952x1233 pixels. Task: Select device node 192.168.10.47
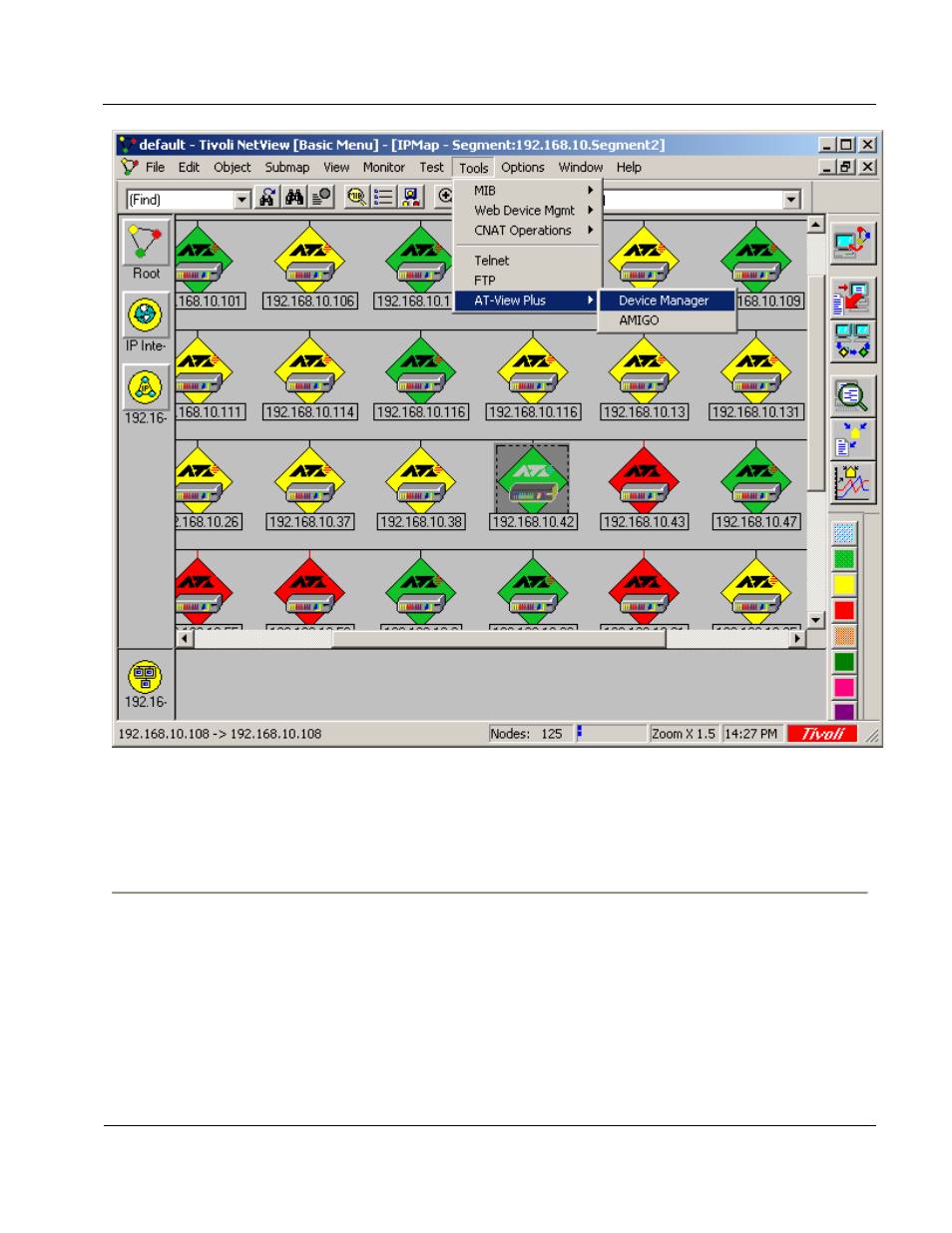[x=756, y=489]
